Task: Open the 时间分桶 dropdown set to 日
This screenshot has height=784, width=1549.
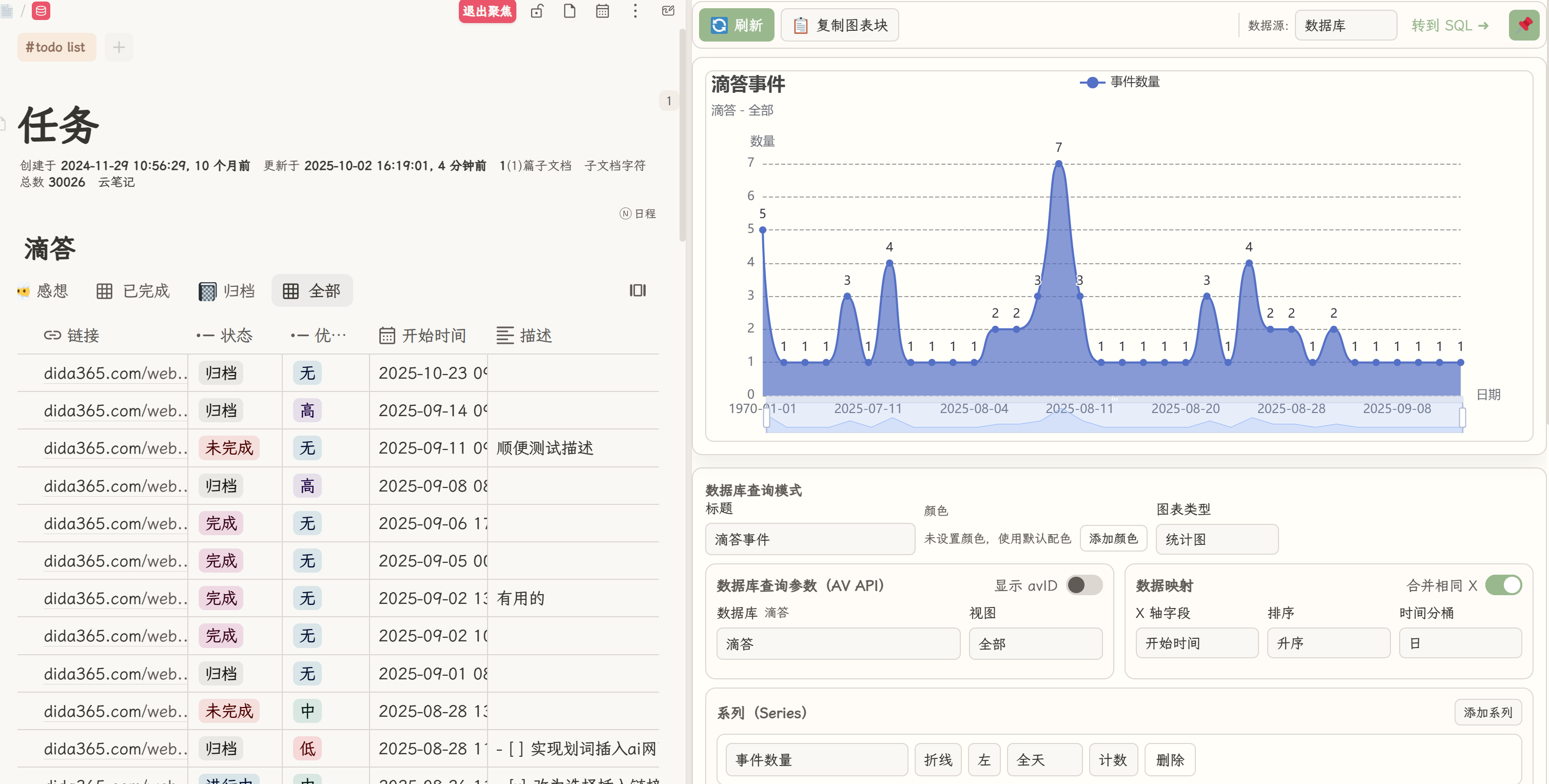Action: click(1459, 643)
